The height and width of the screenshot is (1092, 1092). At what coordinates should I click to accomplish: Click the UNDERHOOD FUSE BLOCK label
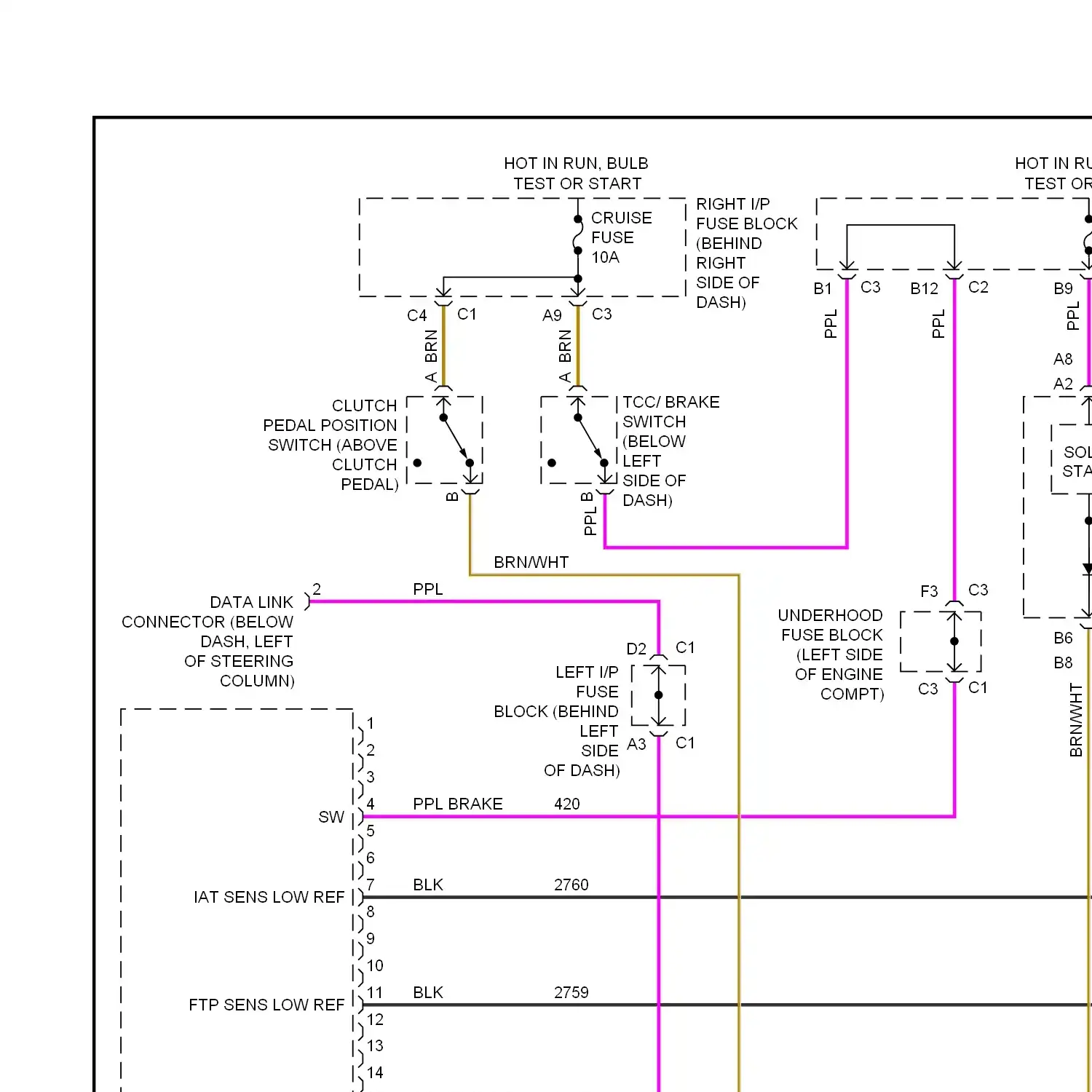[831, 654]
